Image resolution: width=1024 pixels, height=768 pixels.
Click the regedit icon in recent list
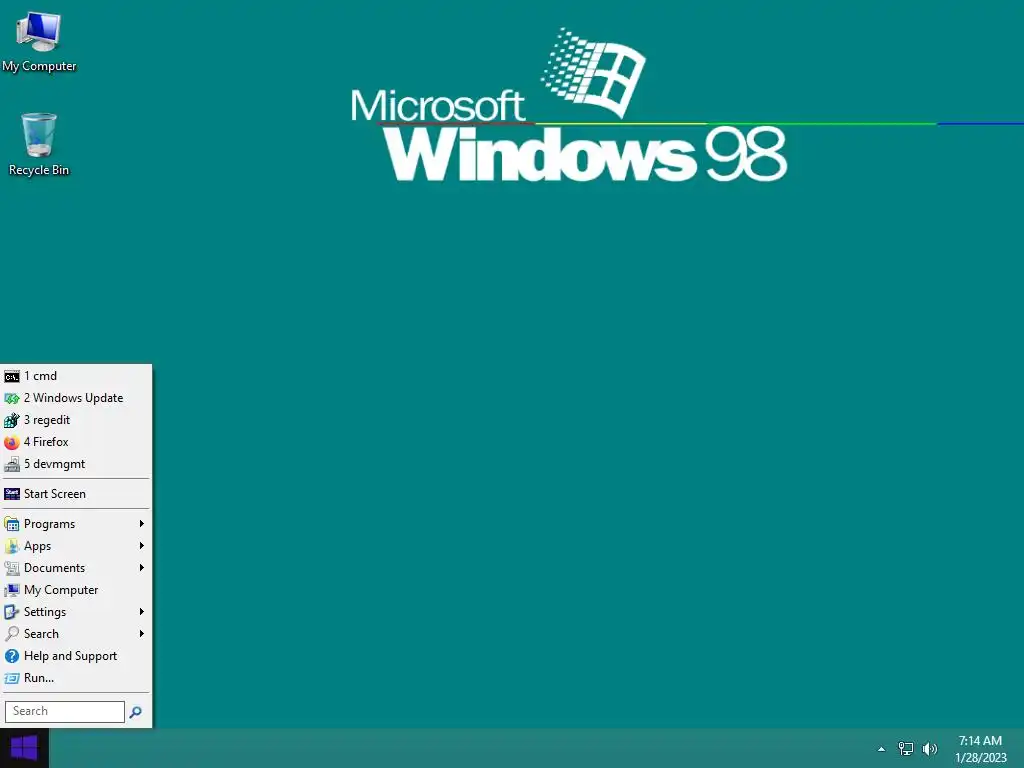tap(12, 421)
